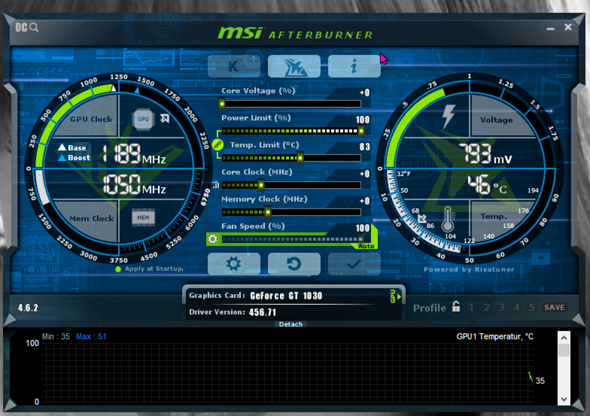Select profile slot 4
This screenshot has width=590, height=416.
coord(517,308)
